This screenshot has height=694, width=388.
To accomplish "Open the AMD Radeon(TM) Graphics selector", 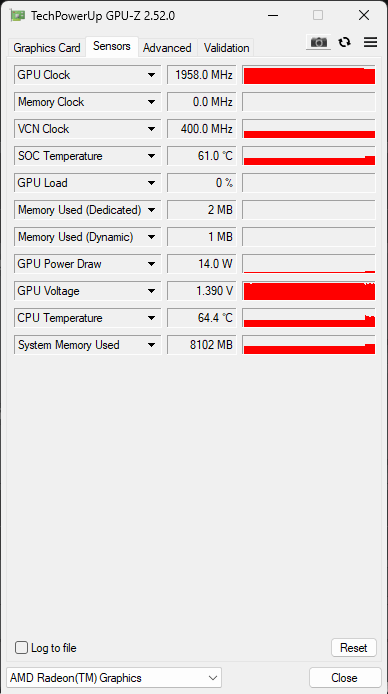I will (x=114, y=678).
